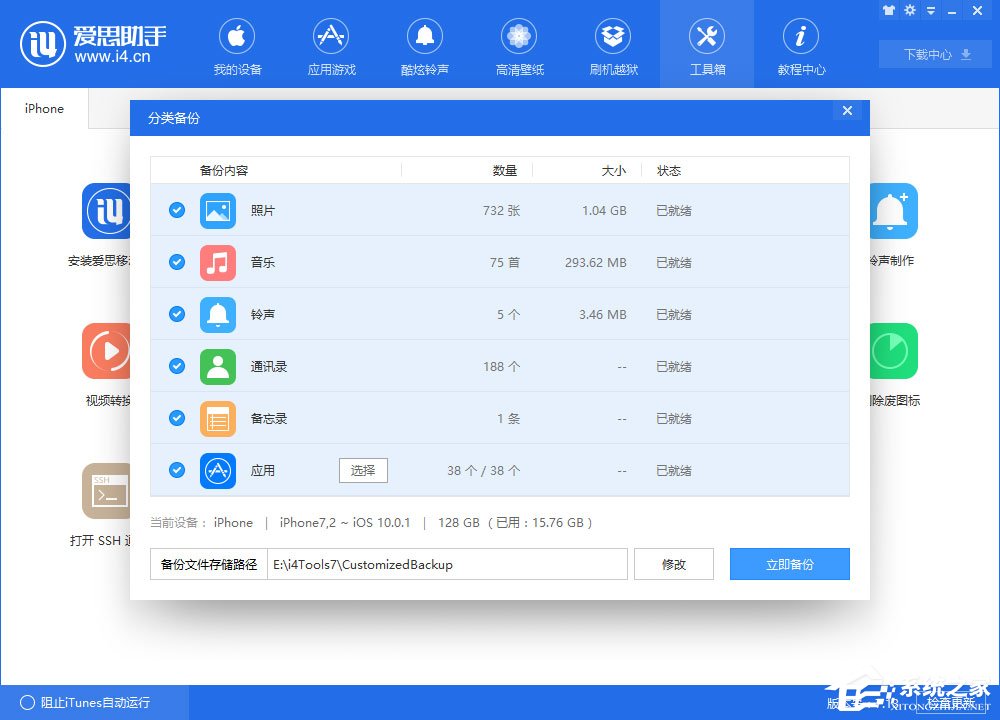Click 选择 to choose apps to back up
This screenshot has height=720, width=1000.
pyautogui.click(x=362, y=470)
